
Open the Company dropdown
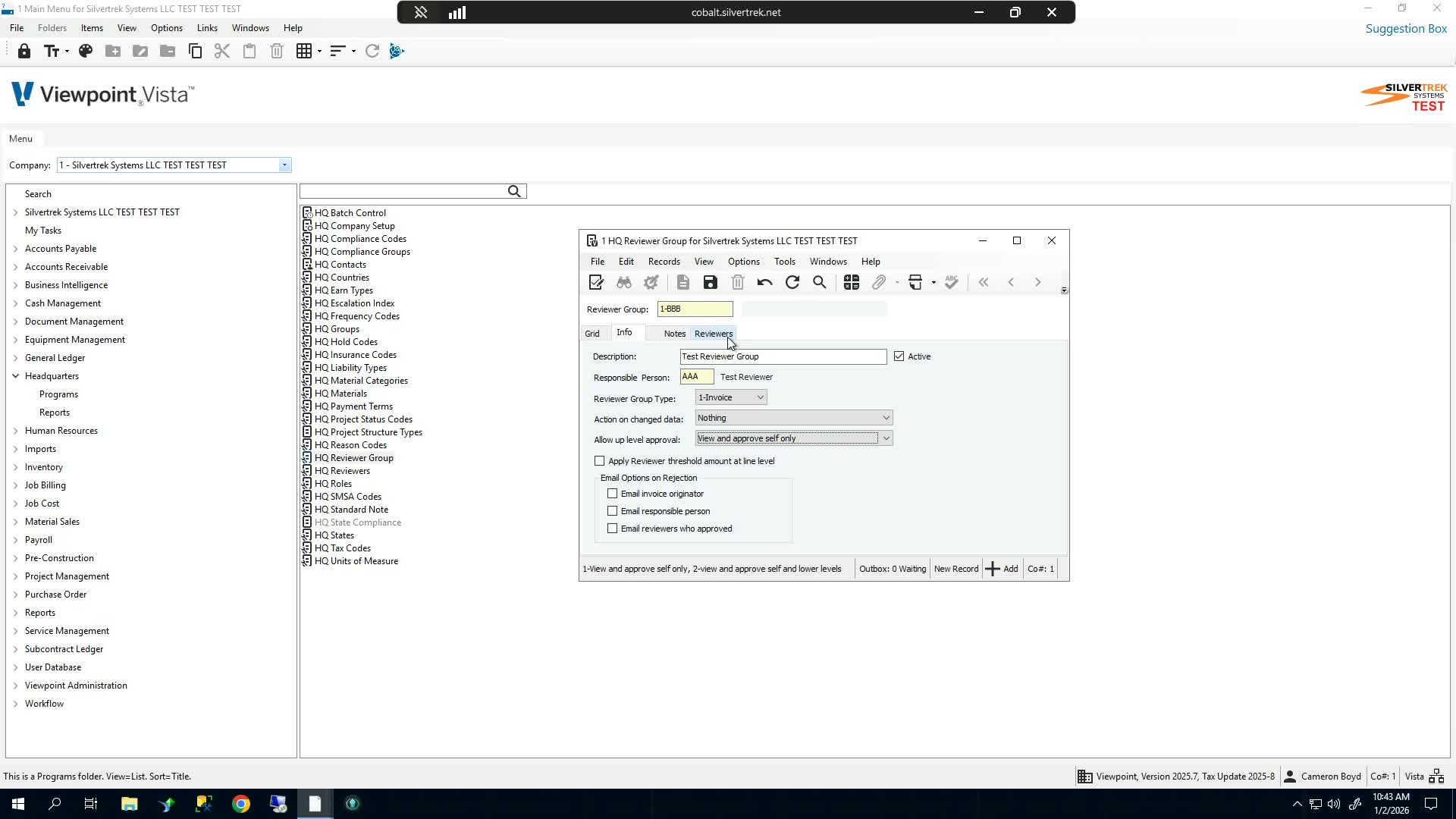tap(284, 165)
